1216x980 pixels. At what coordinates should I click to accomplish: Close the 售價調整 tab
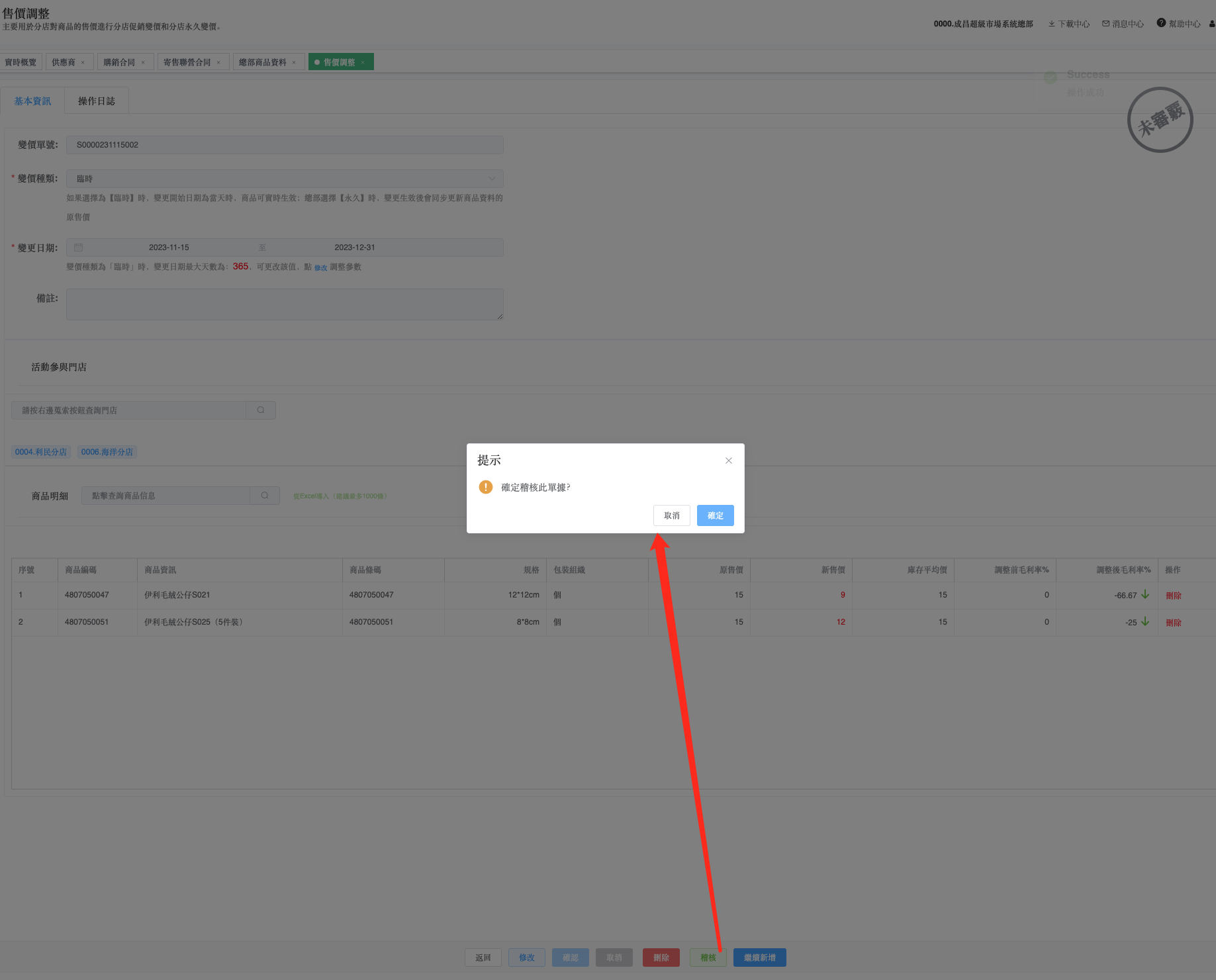(363, 62)
